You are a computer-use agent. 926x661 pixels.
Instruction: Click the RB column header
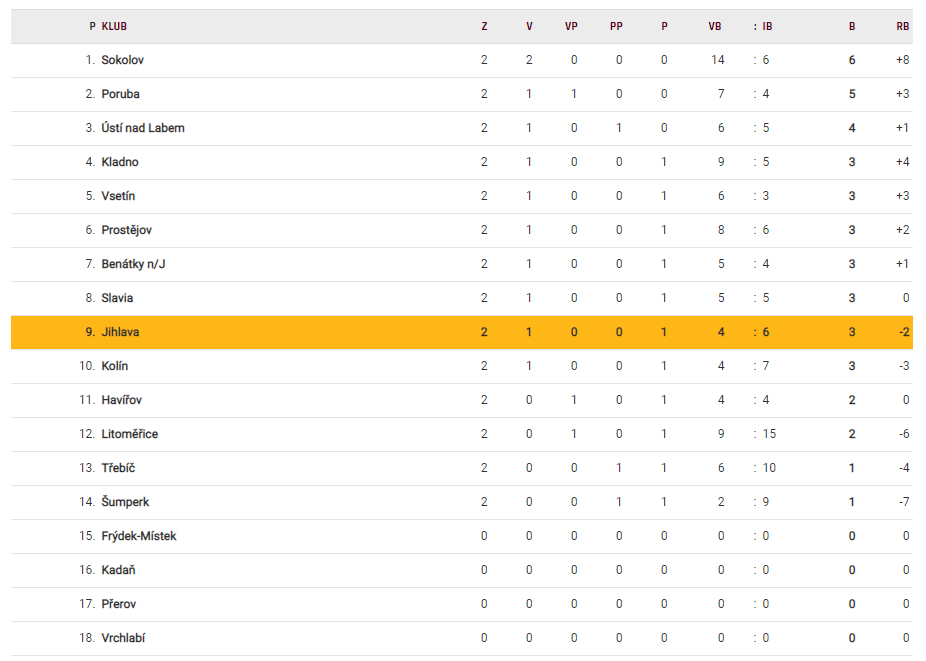pyautogui.click(x=902, y=26)
